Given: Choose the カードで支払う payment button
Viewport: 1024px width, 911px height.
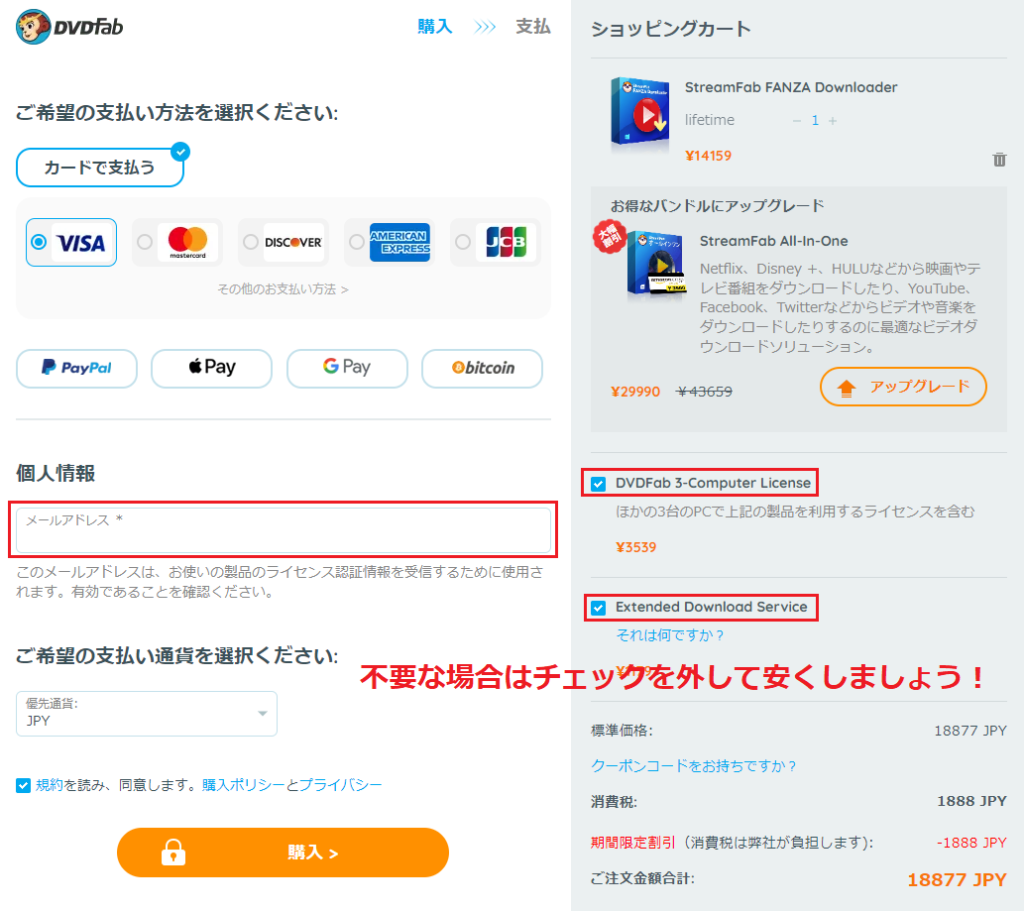Looking at the screenshot, I should 100,168.
